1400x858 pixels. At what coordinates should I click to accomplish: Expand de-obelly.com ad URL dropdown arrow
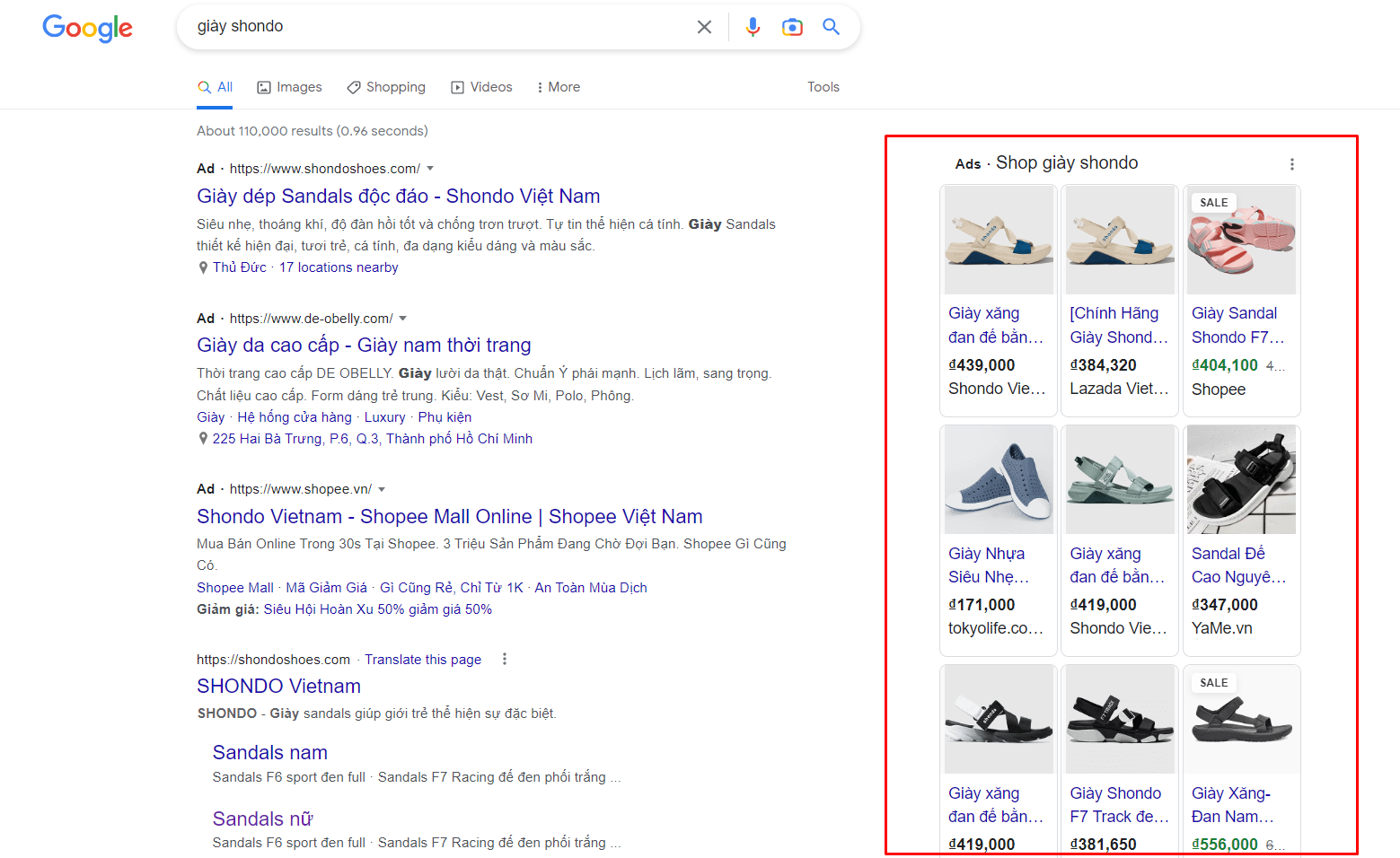[x=403, y=319]
